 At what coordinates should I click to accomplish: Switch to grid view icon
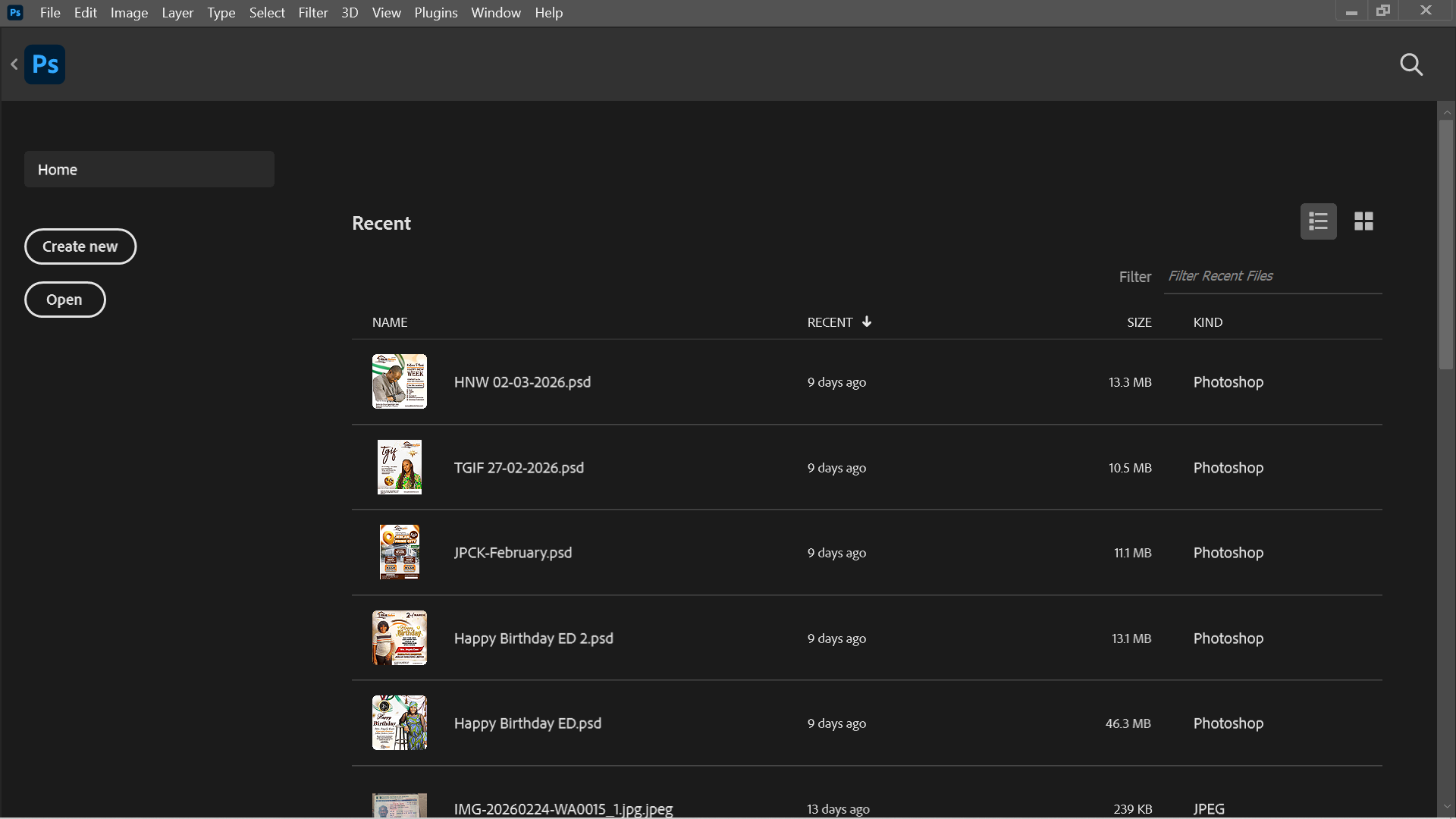tap(1363, 221)
